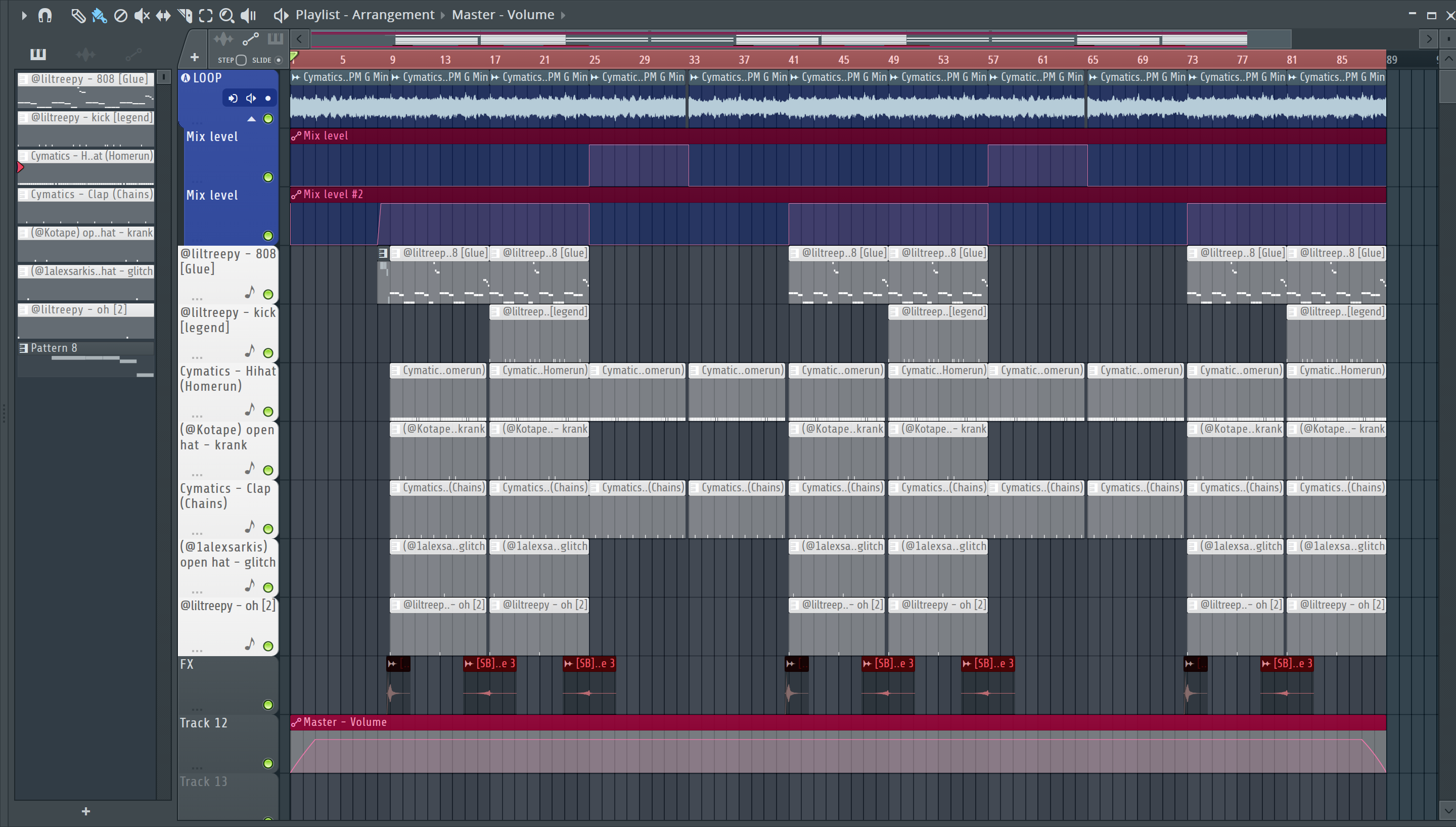The width and height of the screenshot is (1456, 827).
Task: Click the LOOP track audio input icon
Action: coord(232,98)
